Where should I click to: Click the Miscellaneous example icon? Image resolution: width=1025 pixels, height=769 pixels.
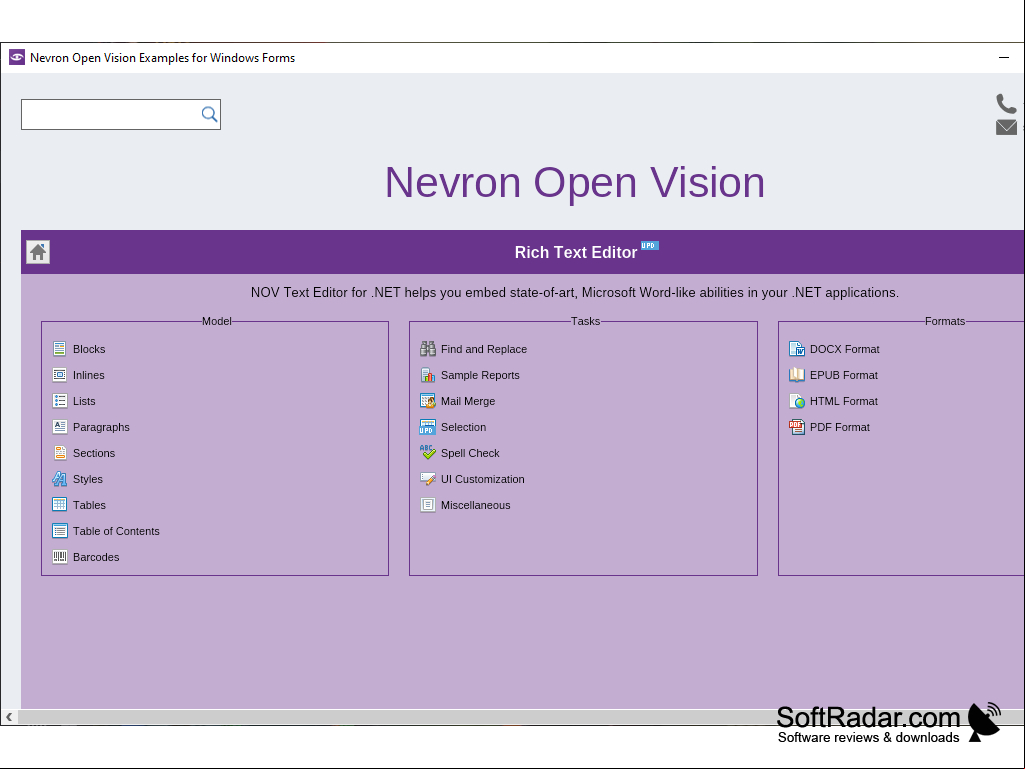(428, 505)
